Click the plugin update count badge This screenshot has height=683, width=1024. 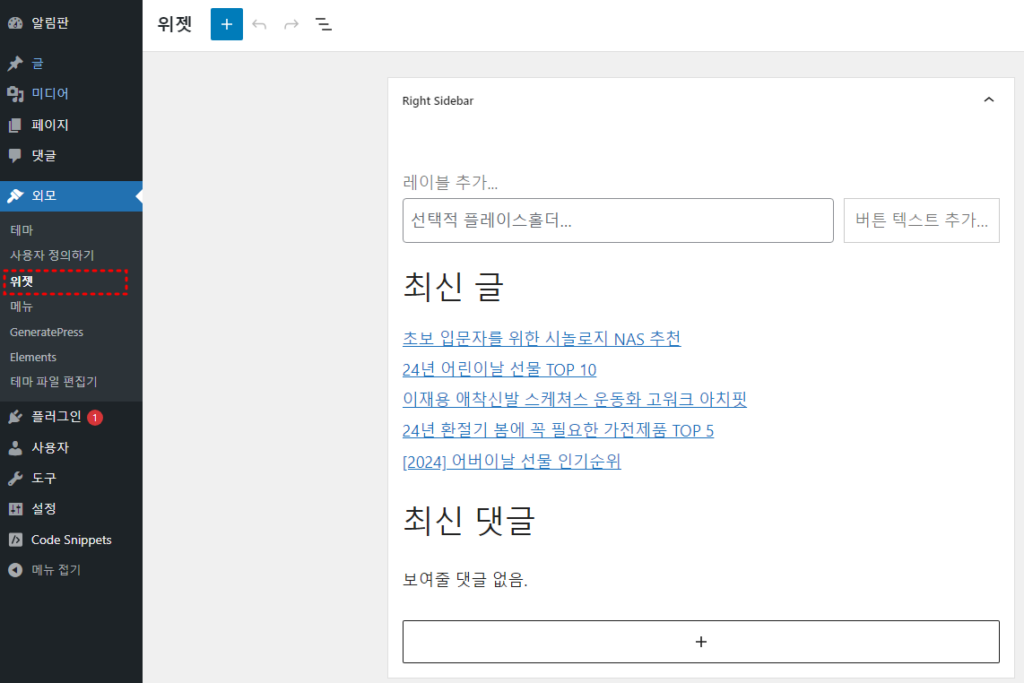coord(95,417)
